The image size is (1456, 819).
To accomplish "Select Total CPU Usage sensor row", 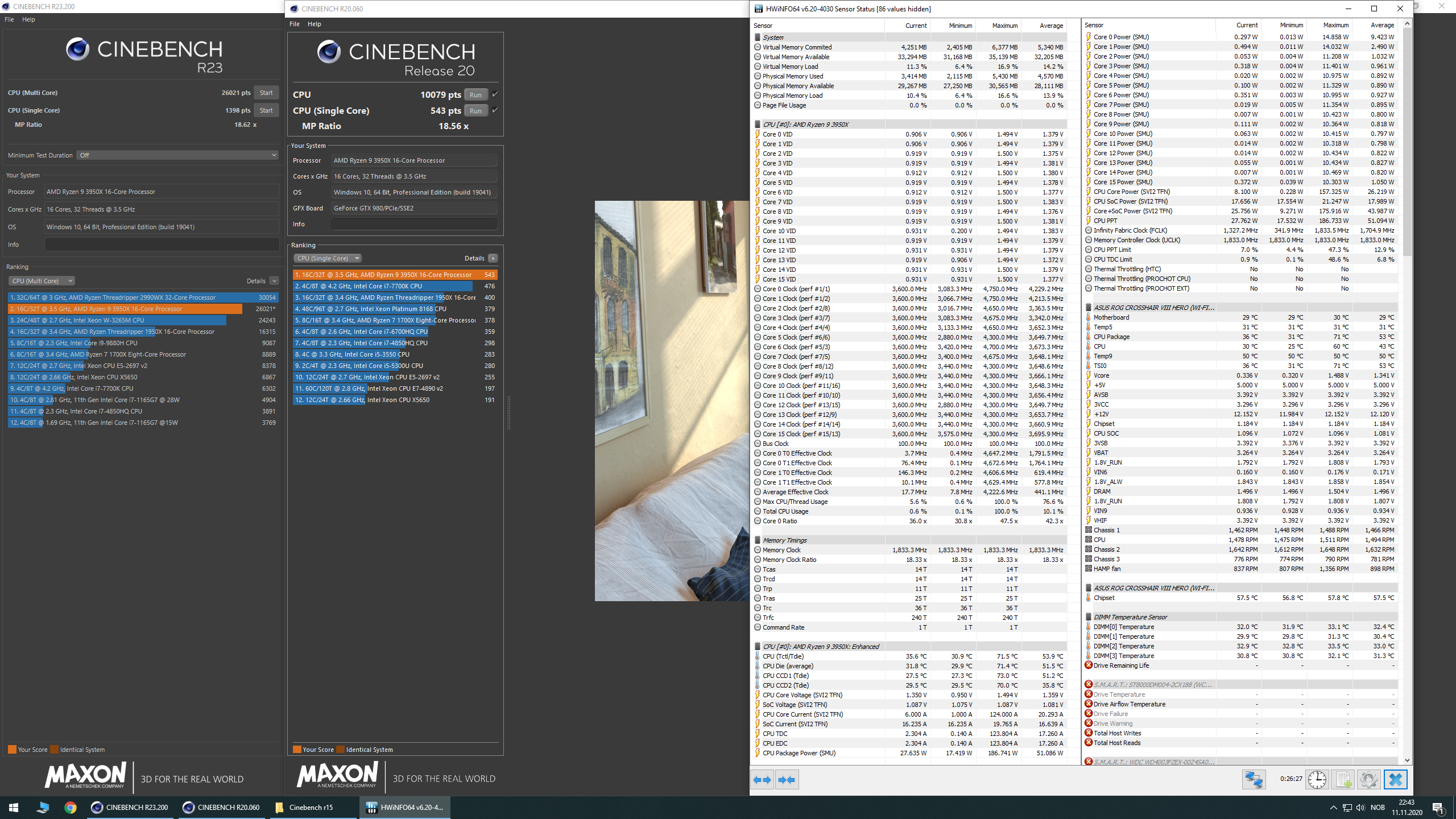I will point(909,511).
